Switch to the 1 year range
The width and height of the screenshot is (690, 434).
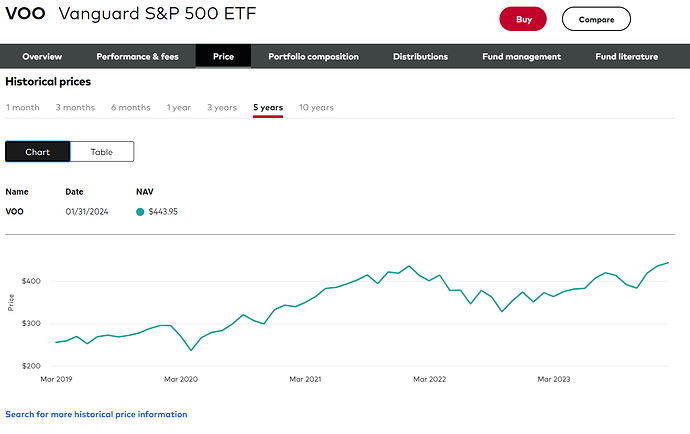pos(179,107)
